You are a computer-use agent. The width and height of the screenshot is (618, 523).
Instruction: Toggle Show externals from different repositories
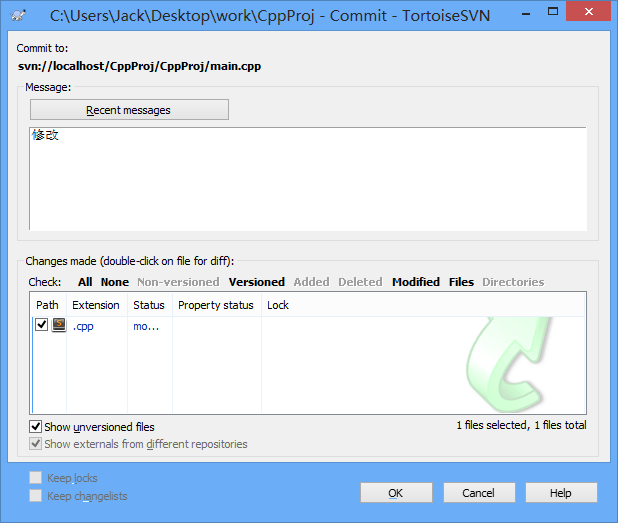[x=35, y=443]
